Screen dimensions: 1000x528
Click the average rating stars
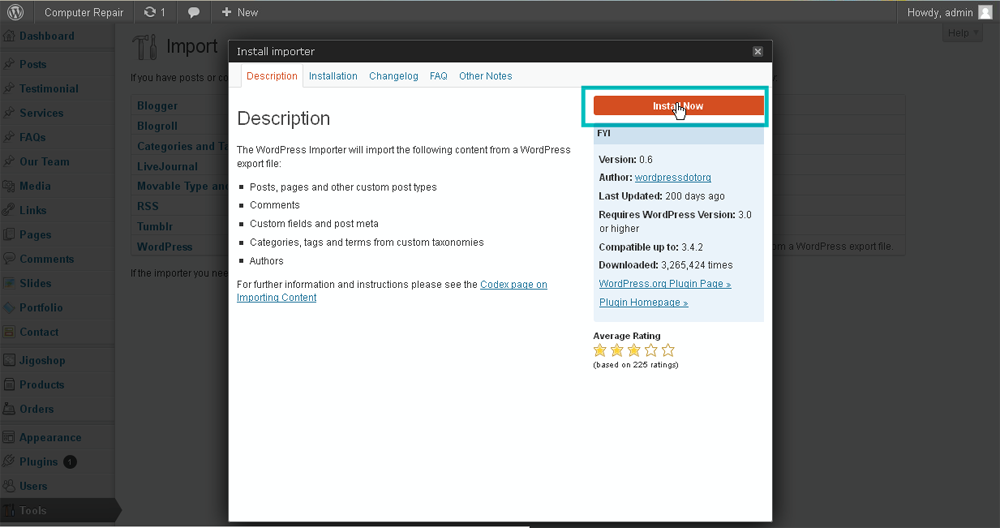[x=634, y=350]
